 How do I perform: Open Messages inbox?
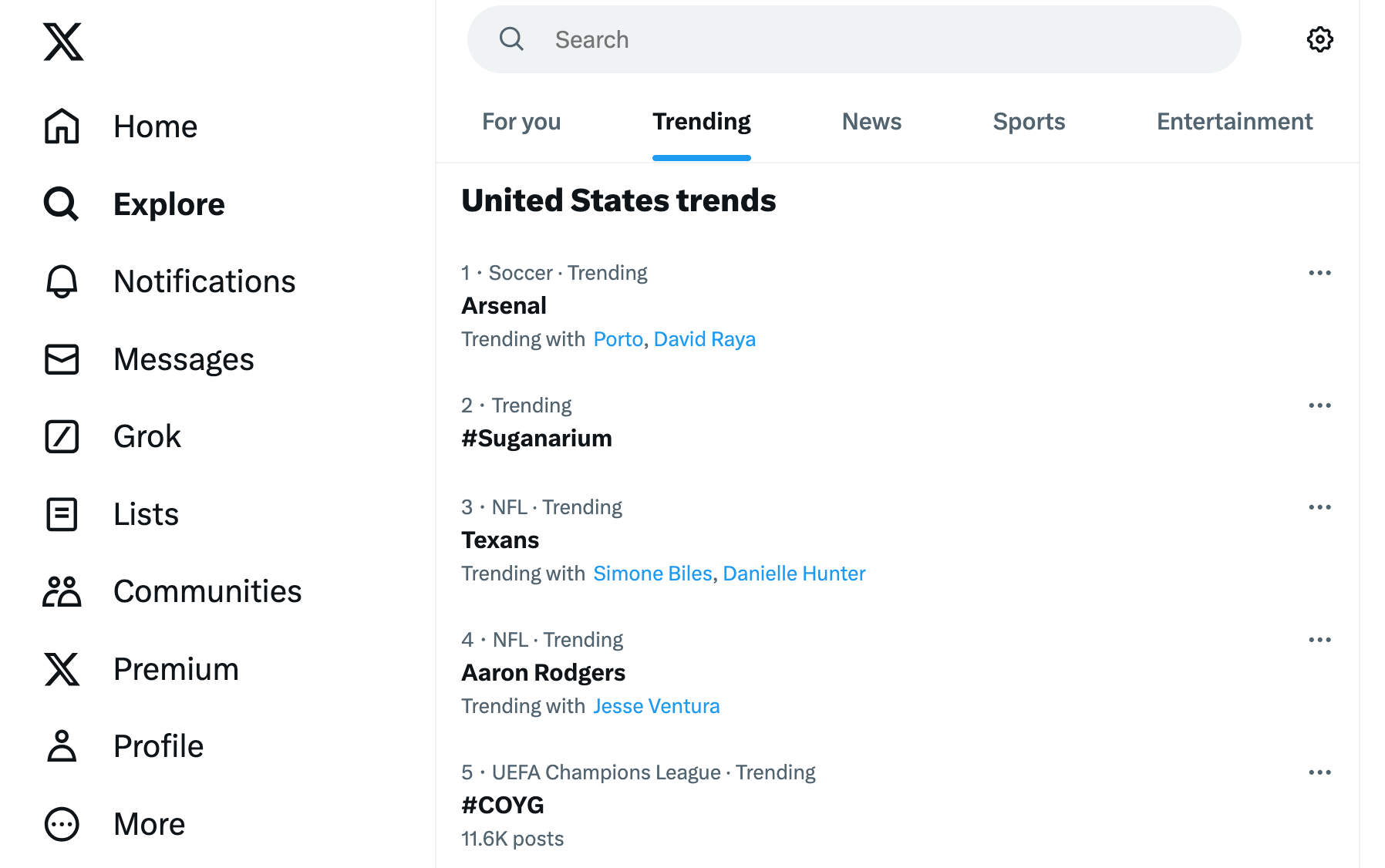point(184,358)
